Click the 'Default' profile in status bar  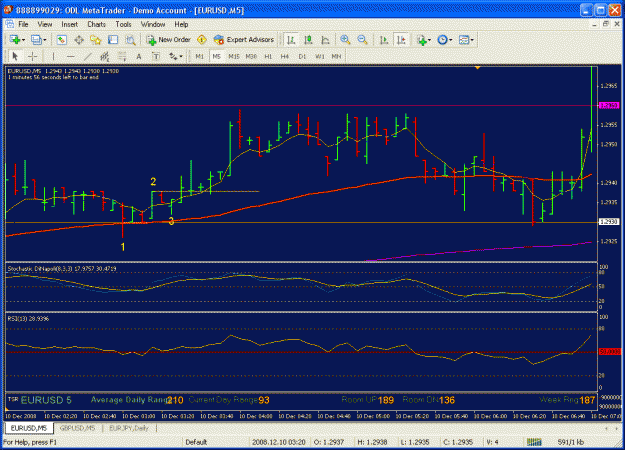point(196,442)
